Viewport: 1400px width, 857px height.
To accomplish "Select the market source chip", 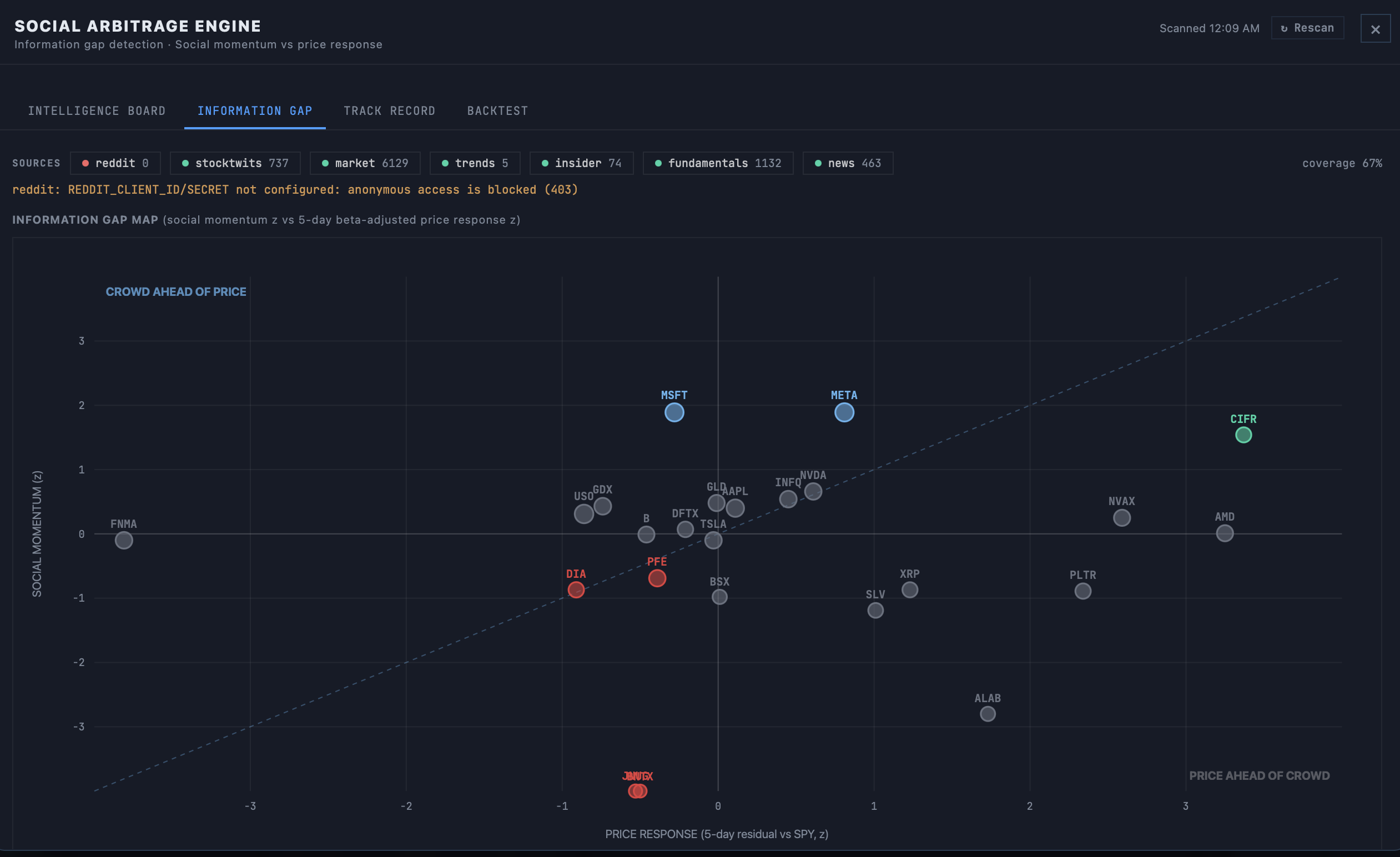I will coord(365,163).
